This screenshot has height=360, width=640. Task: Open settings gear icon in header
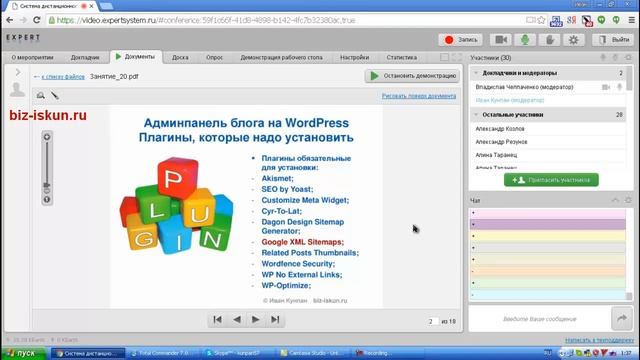click(x=573, y=40)
